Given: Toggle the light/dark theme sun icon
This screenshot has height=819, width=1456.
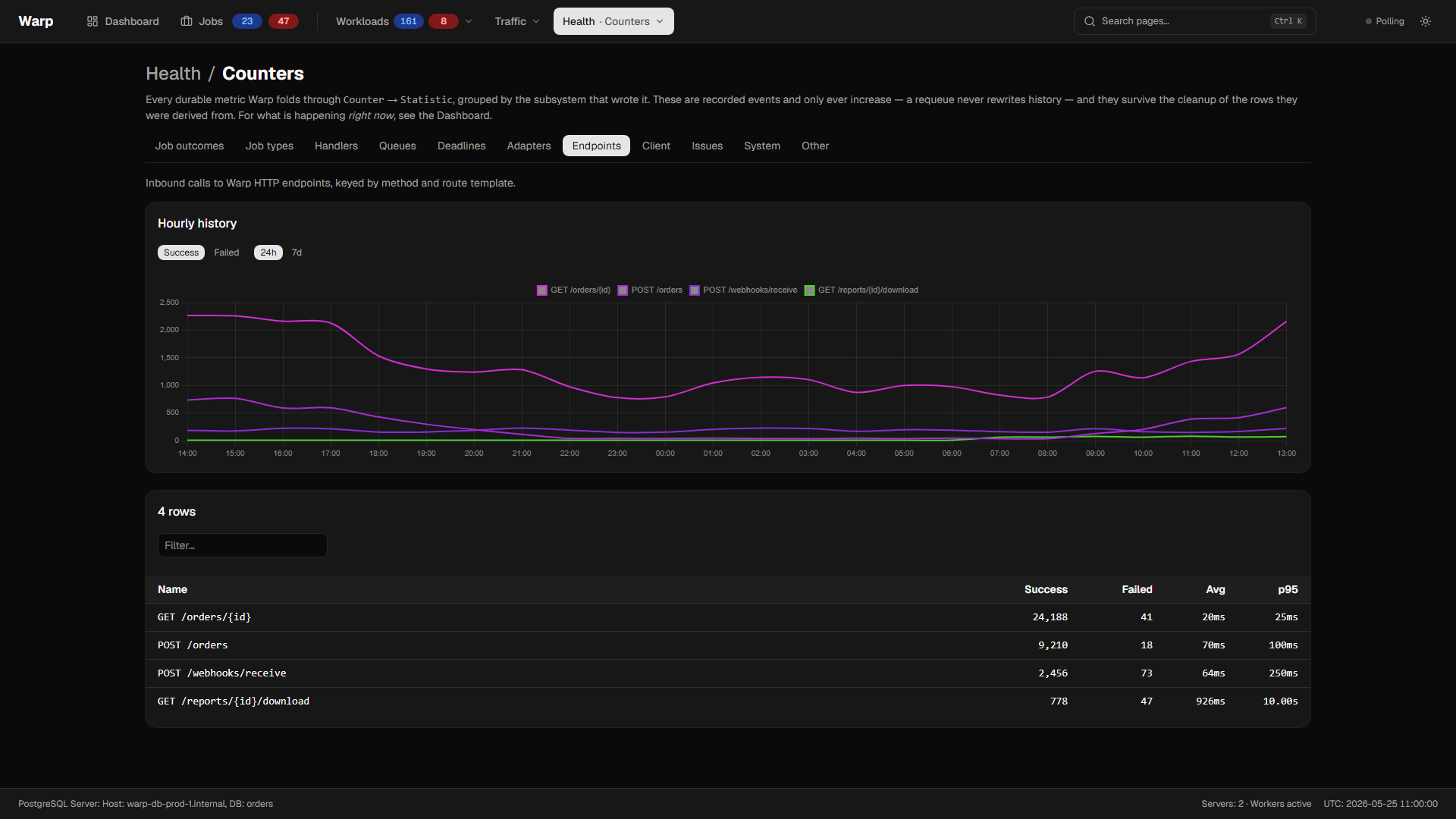Looking at the screenshot, I should point(1426,21).
